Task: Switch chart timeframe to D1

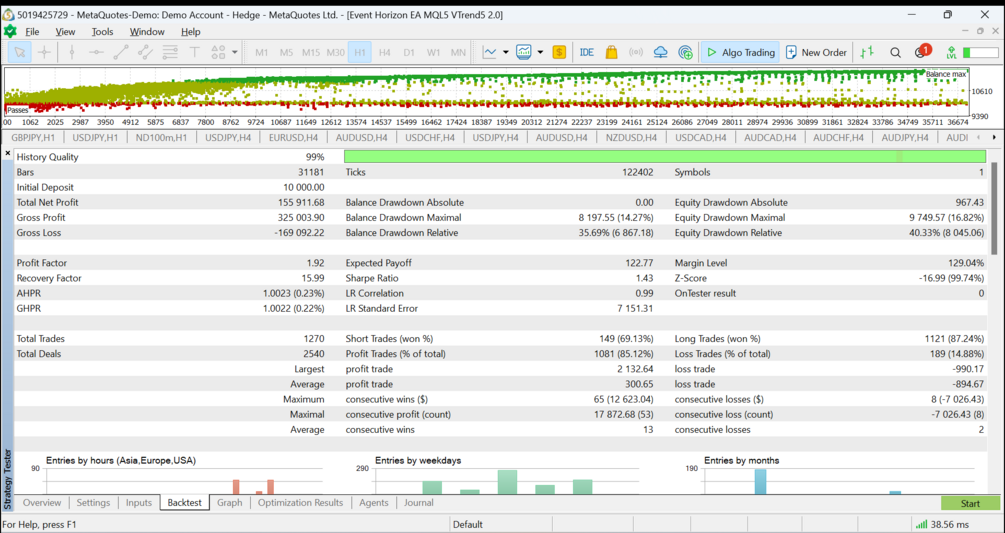Action: pyautogui.click(x=409, y=53)
